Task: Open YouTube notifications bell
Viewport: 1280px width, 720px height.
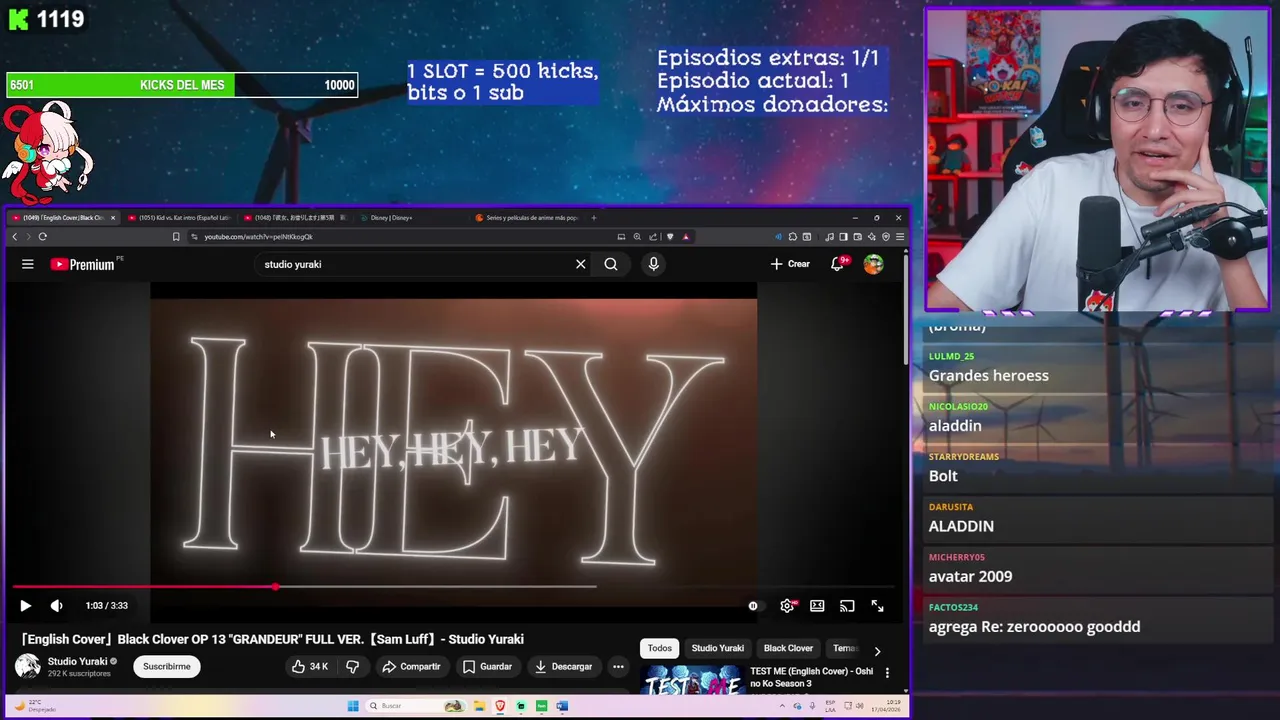Action: (838, 264)
